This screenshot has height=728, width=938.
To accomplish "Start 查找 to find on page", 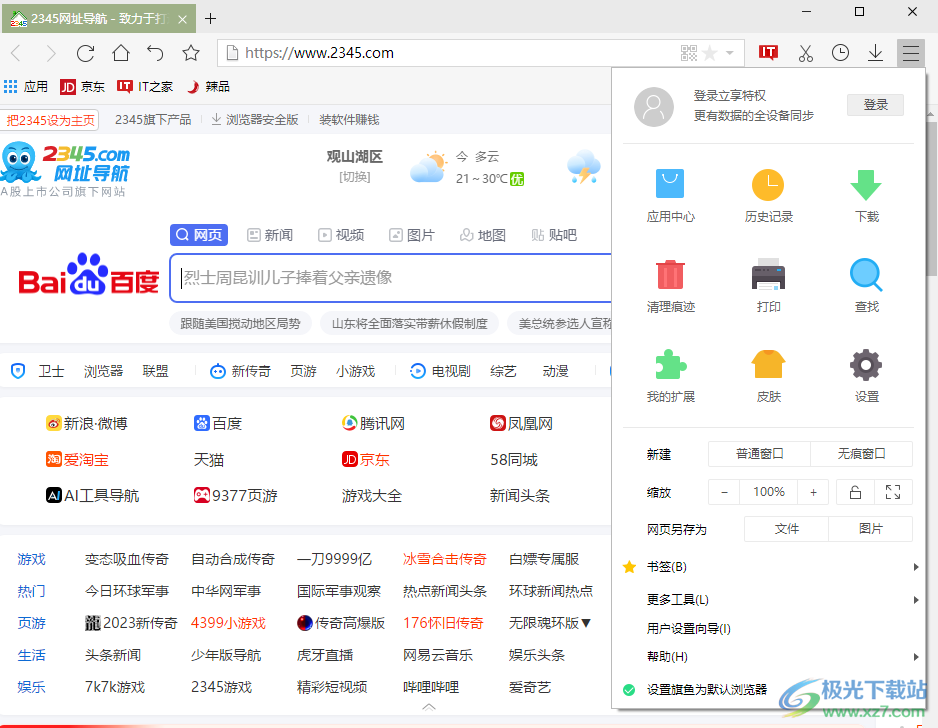I will click(x=866, y=284).
